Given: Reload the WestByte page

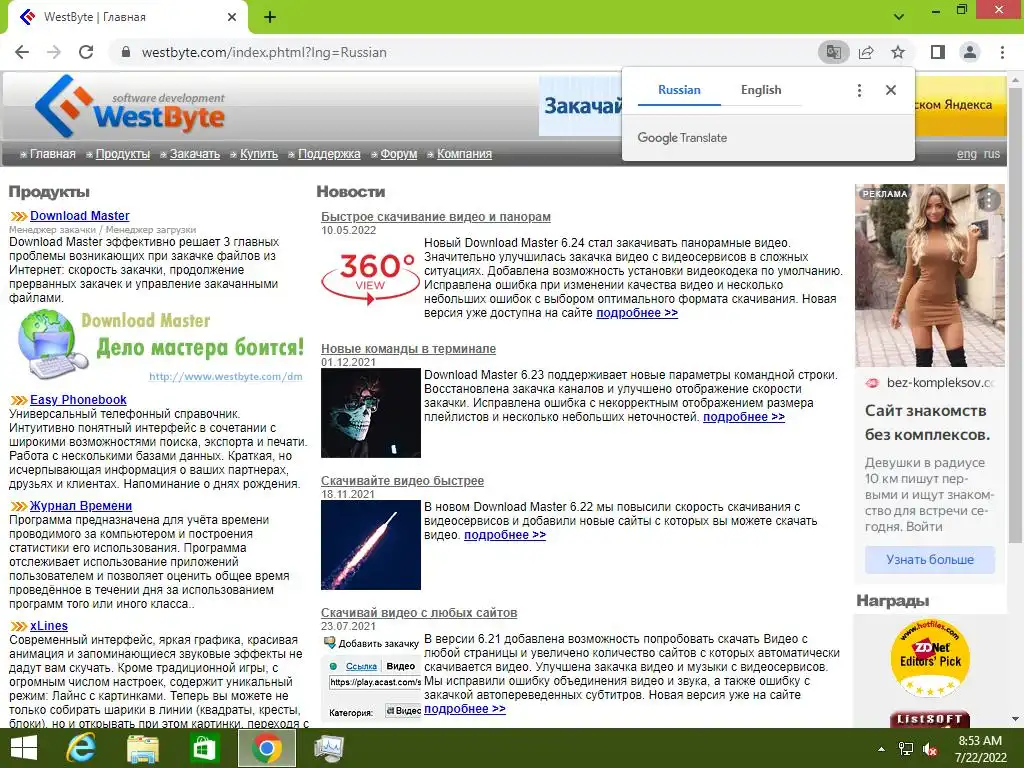Looking at the screenshot, I should 86,52.
